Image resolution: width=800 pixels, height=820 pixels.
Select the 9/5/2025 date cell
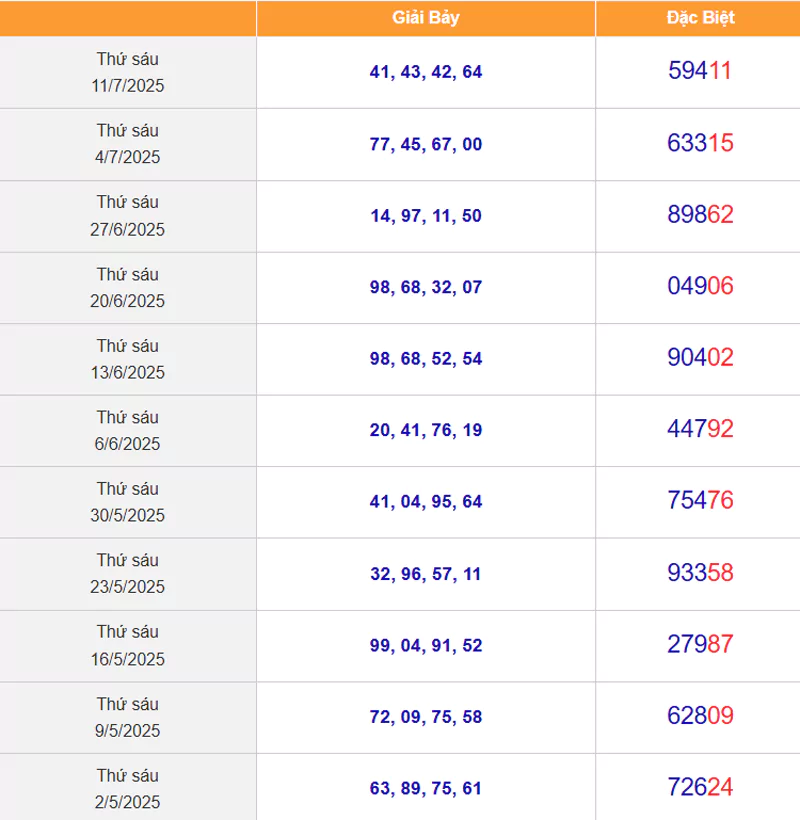pos(128,717)
